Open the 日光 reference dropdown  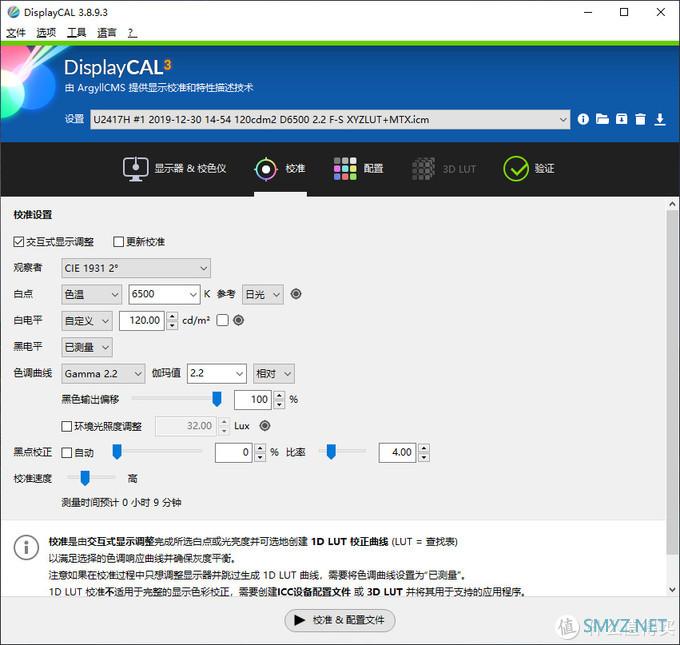[263, 294]
